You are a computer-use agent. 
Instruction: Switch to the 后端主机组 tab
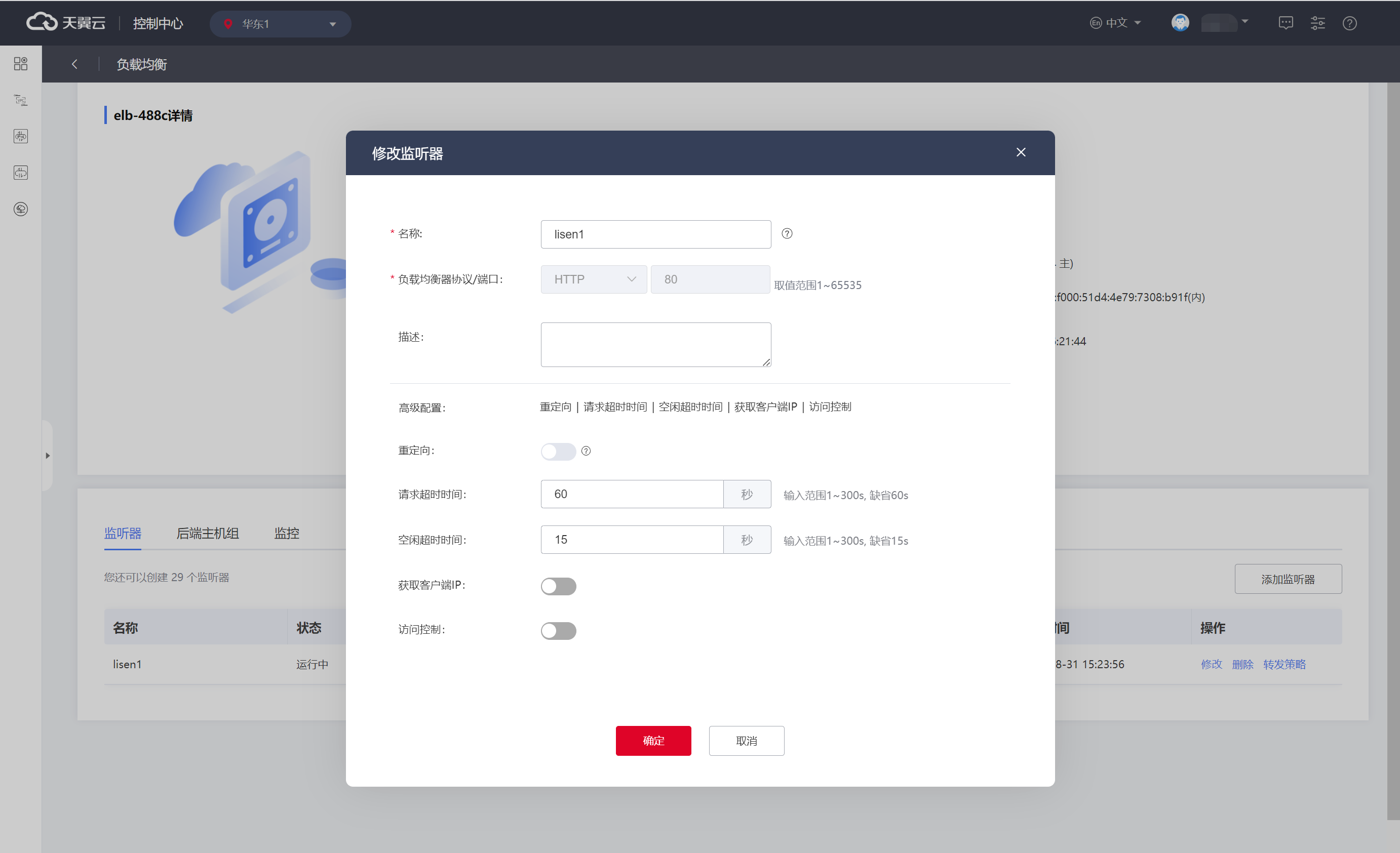point(207,533)
